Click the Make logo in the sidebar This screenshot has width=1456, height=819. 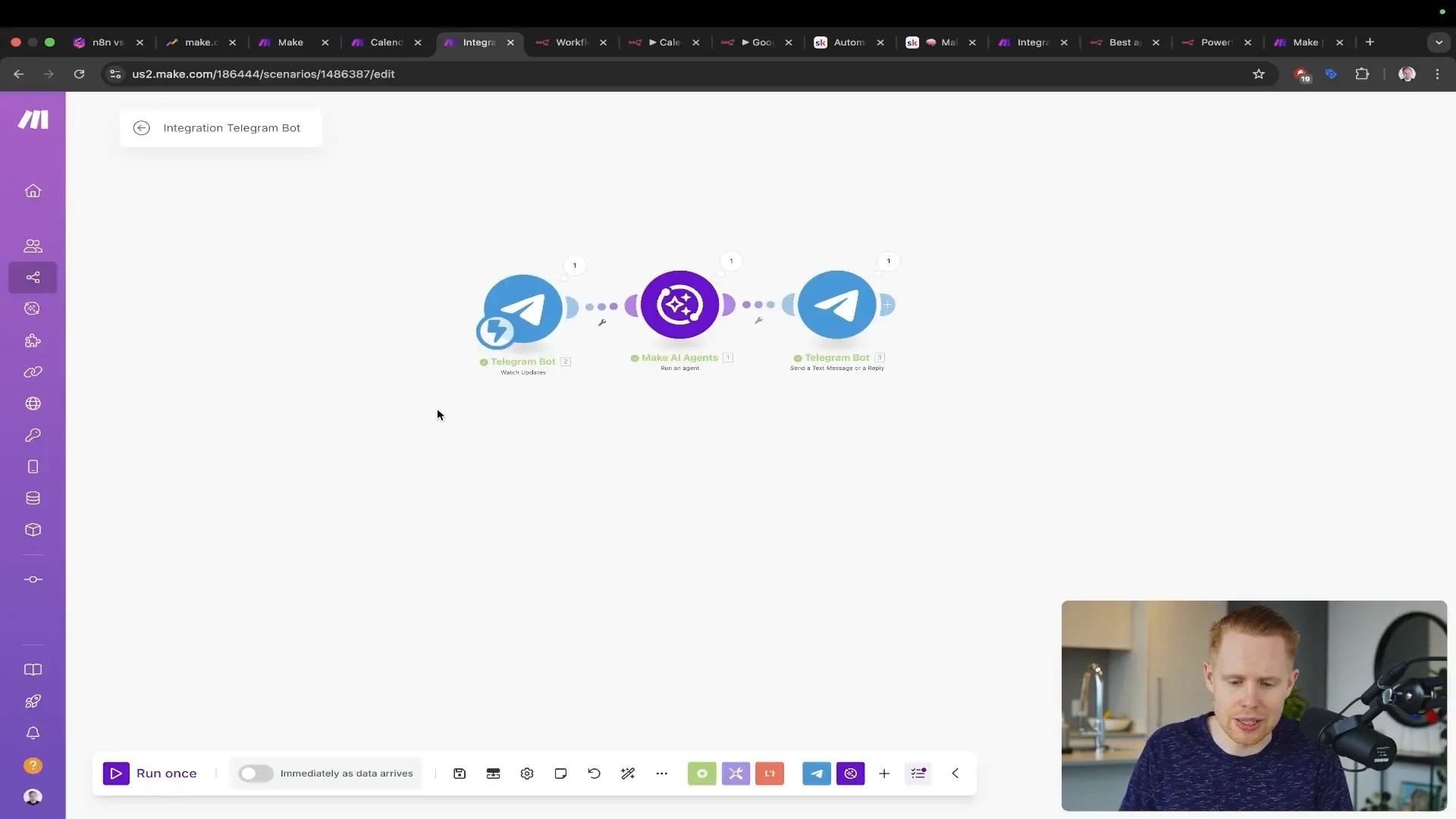[x=33, y=120]
